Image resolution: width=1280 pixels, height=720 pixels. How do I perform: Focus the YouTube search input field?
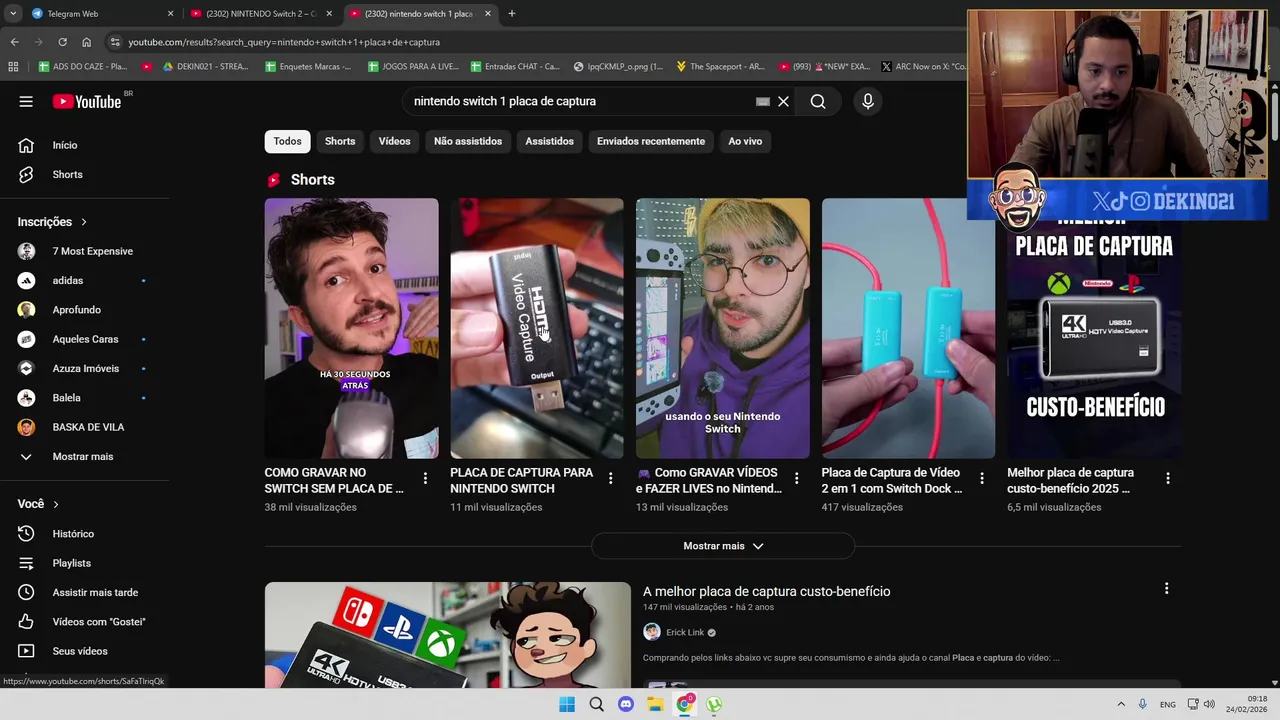pyautogui.click(x=580, y=101)
